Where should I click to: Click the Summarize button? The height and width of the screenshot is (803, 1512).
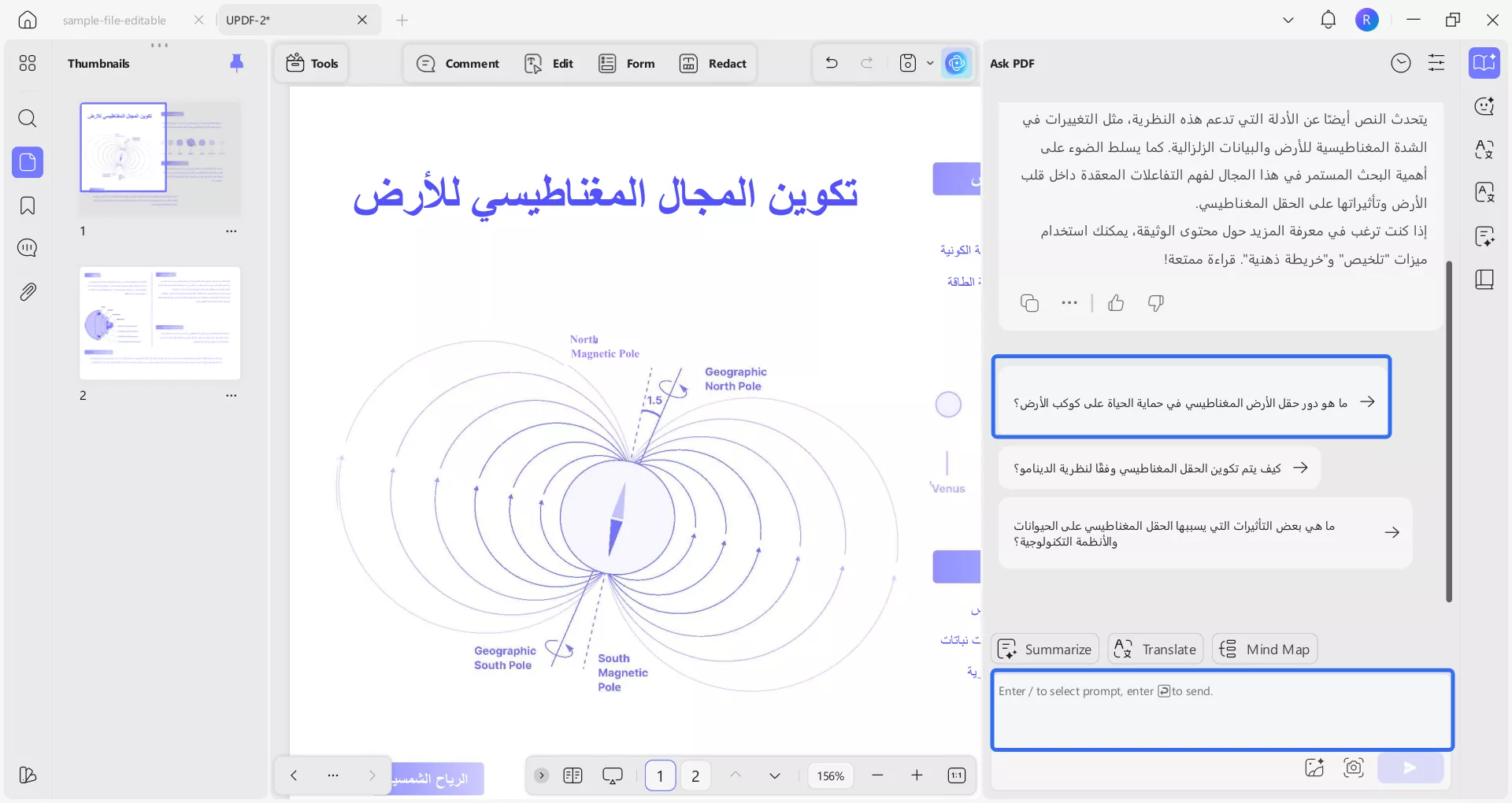[1044, 649]
